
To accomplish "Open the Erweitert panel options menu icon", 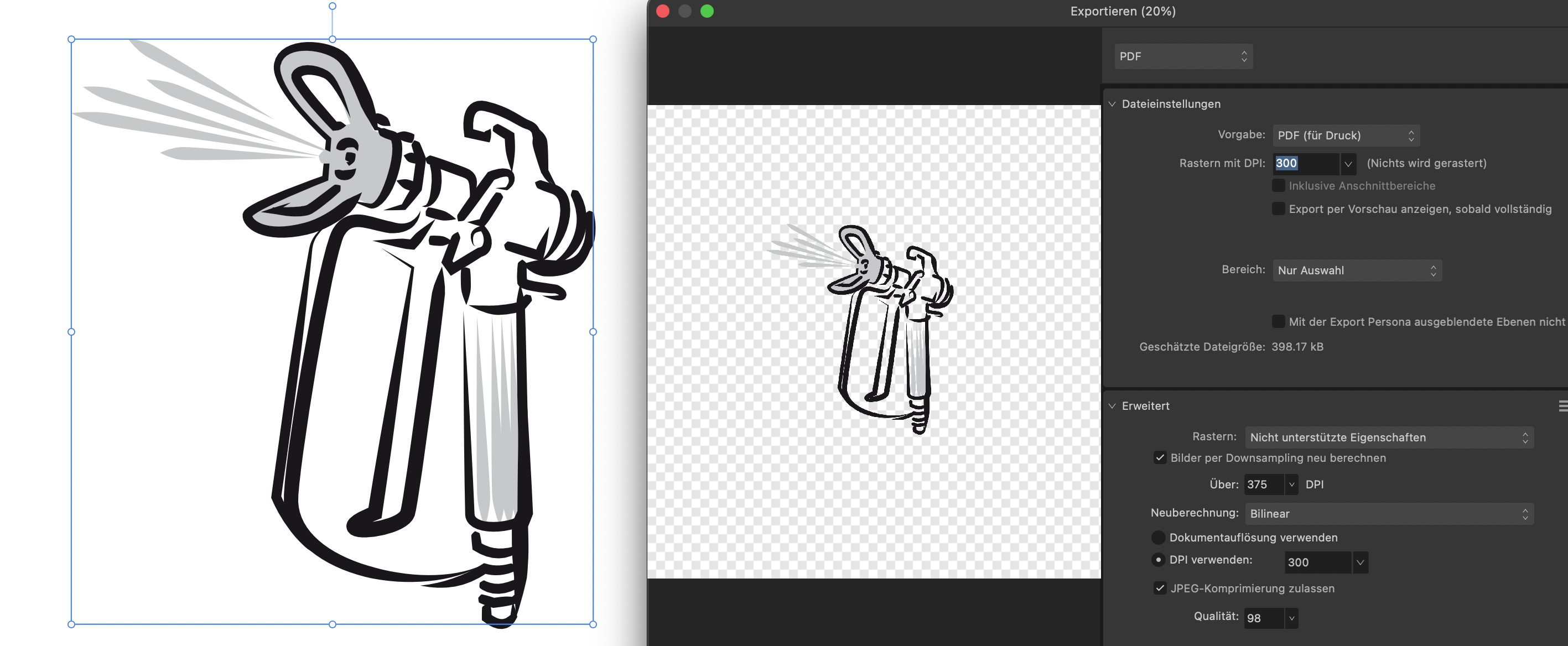I will pyautogui.click(x=1562, y=406).
